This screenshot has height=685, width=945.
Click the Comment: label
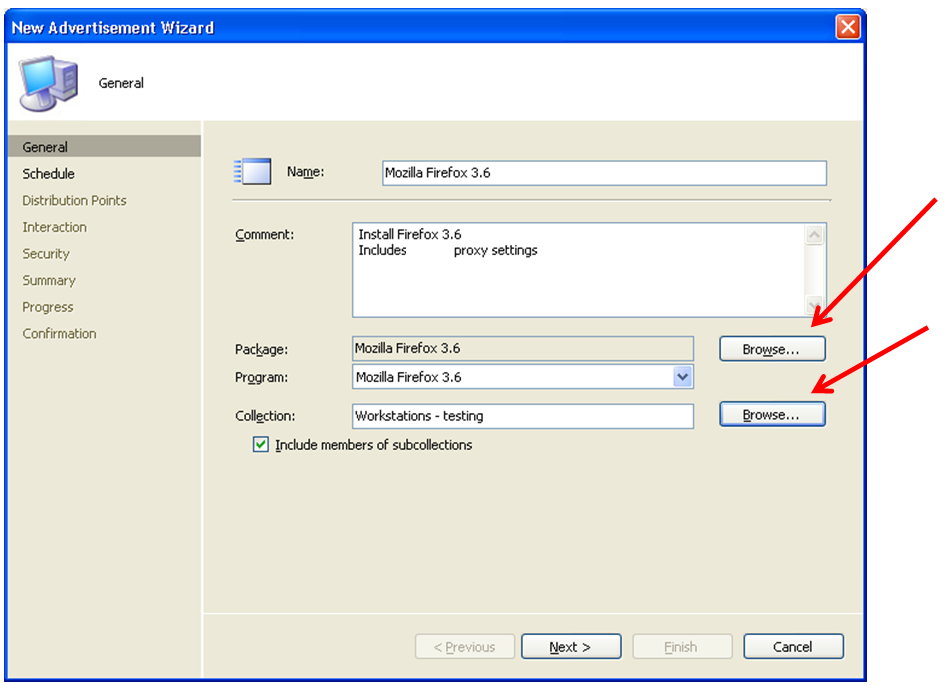(x=265, y=234)
